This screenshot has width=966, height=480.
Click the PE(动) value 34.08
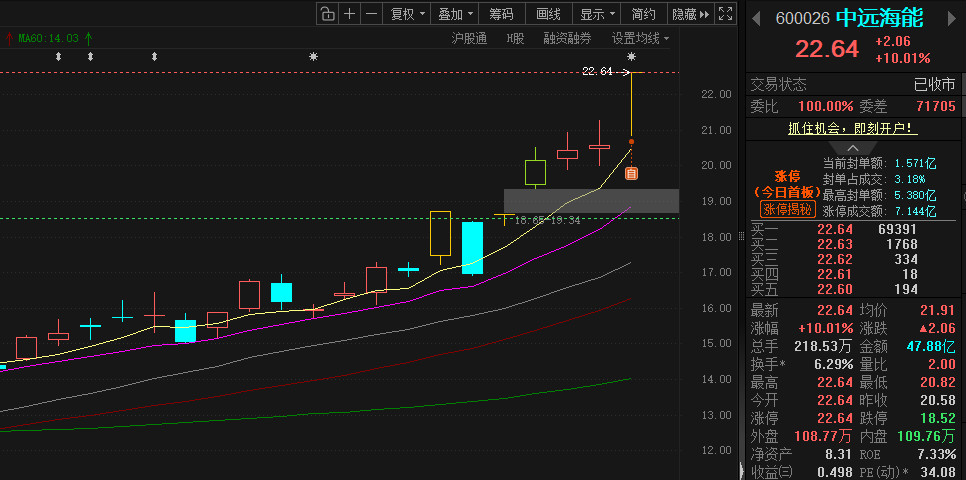tap(937, 473)
